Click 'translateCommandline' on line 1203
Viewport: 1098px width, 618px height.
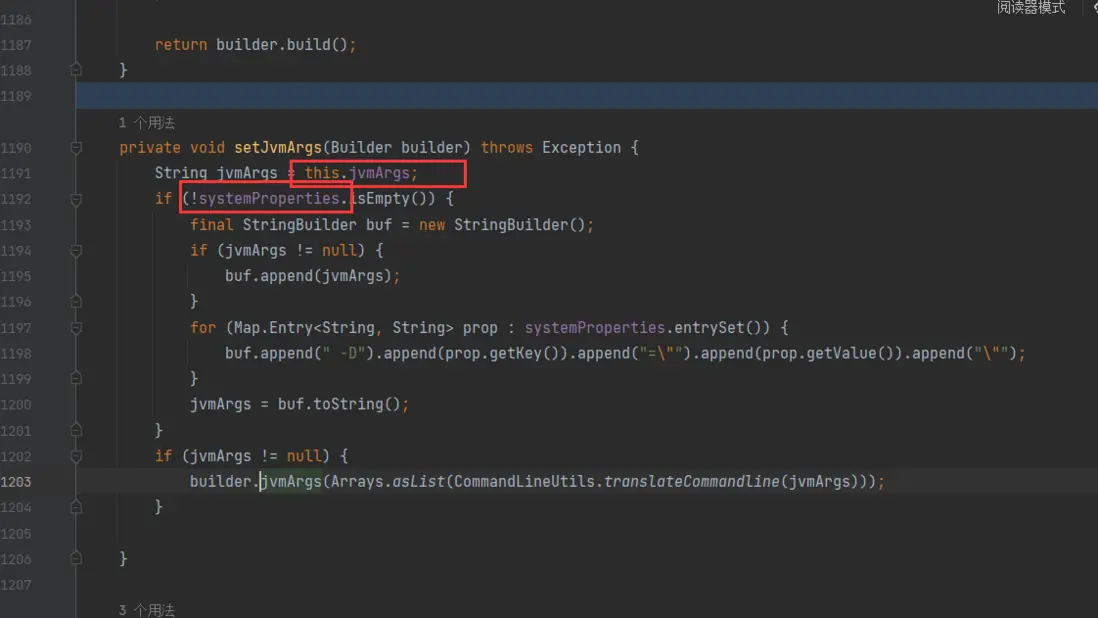tap(691, 482)
